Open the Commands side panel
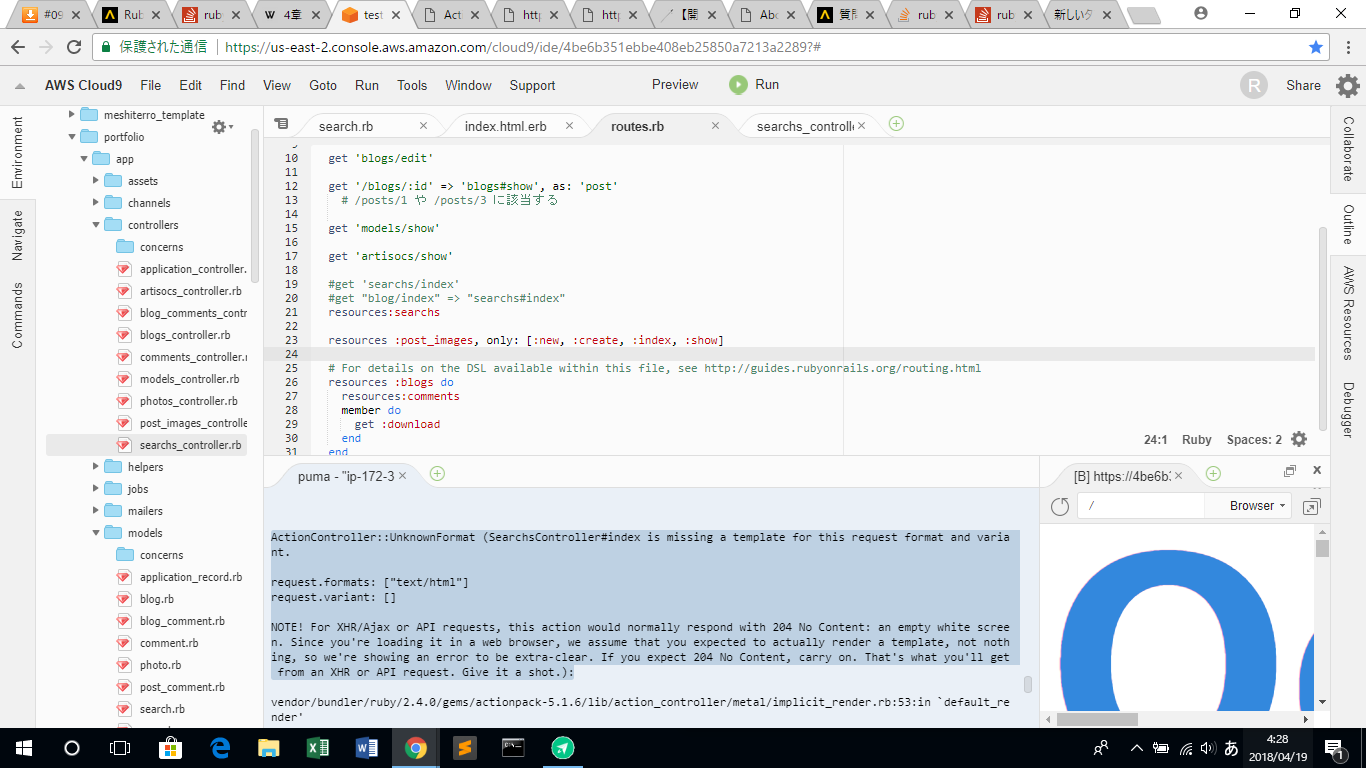Viewport: 1366px width, 768px height. pyautogui.click(x=17, y=315)
